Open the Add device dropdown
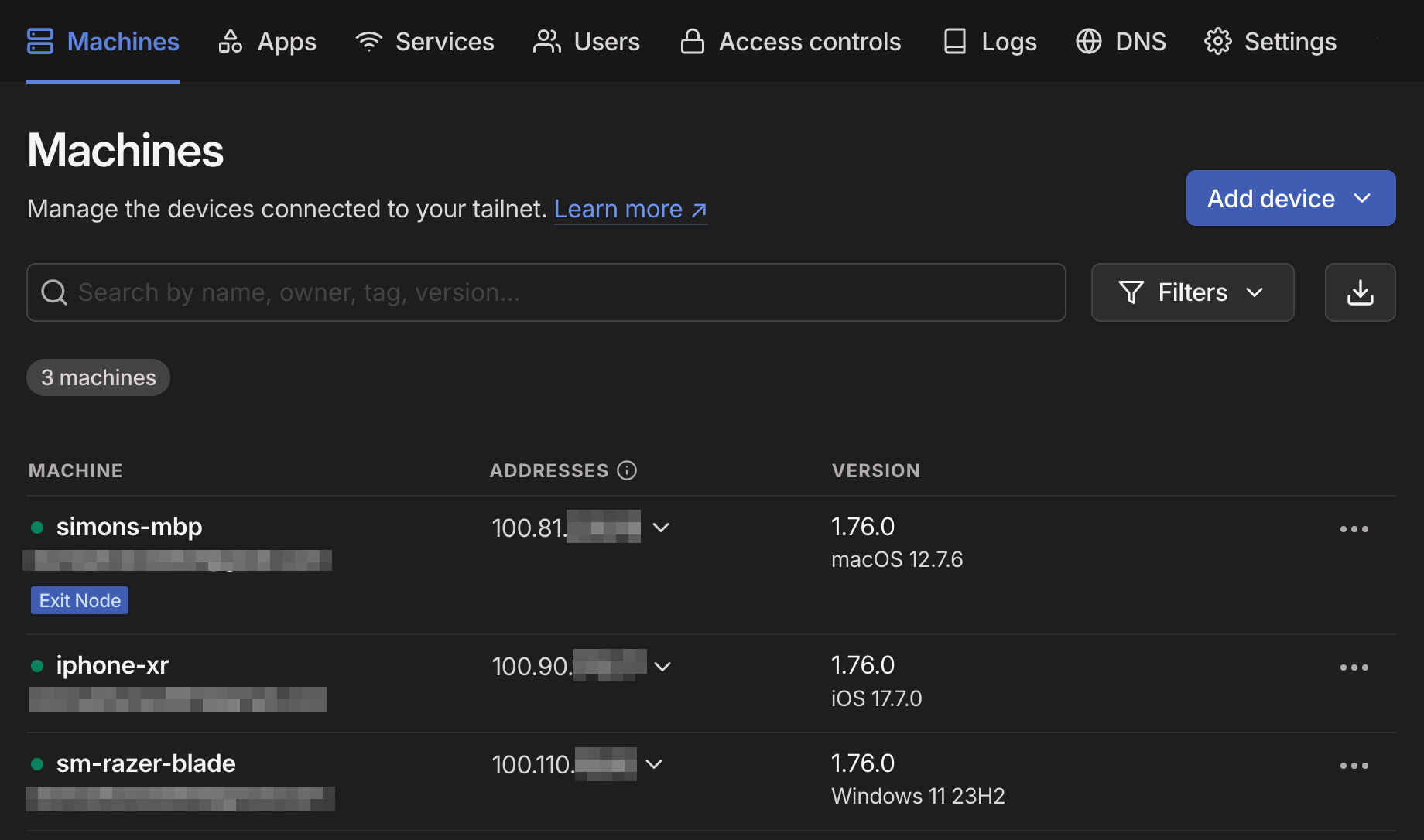This screenshot has width=1424, height=840. (1290, 198)
